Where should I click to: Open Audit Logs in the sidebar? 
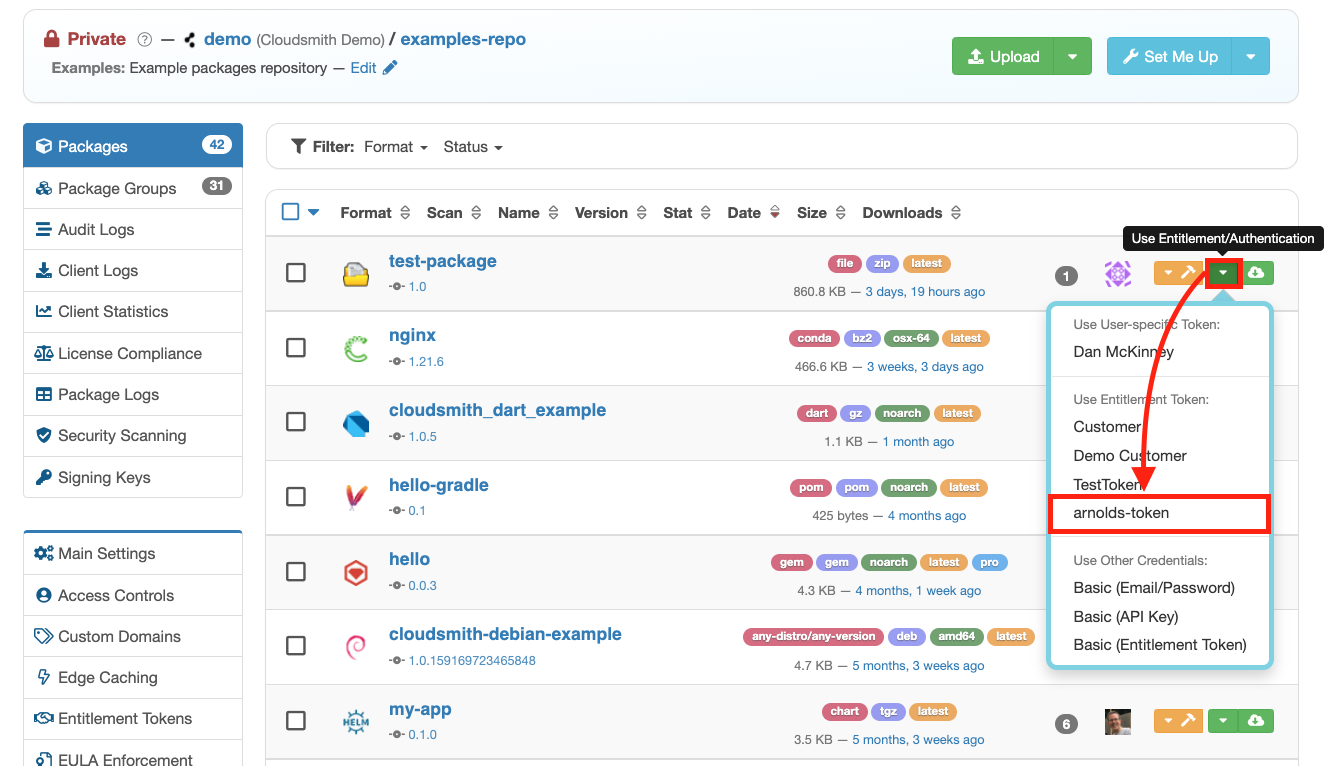click(133, 230)
